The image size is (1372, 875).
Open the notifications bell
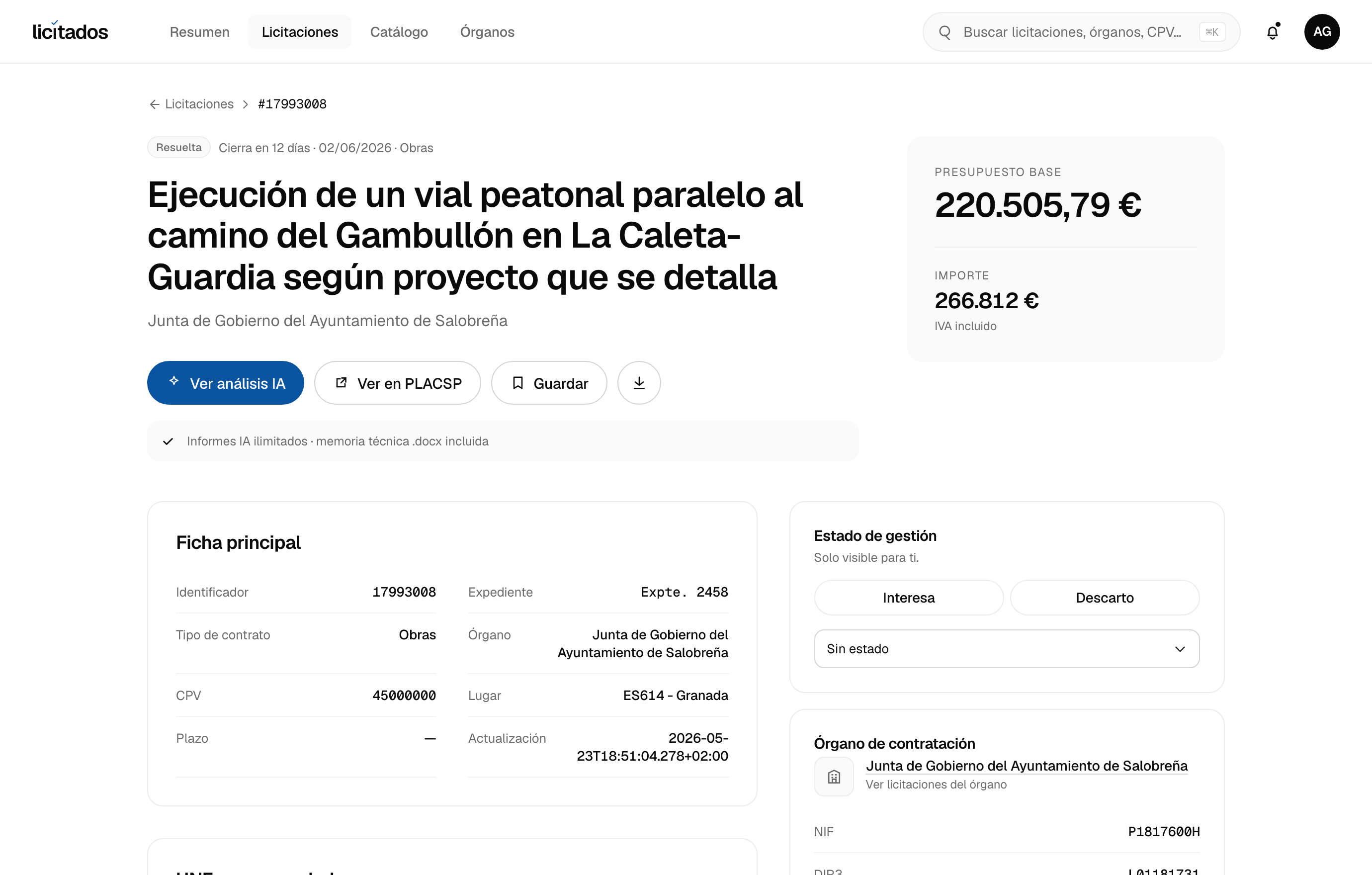pyautogui.click(x=1272, y=32)
